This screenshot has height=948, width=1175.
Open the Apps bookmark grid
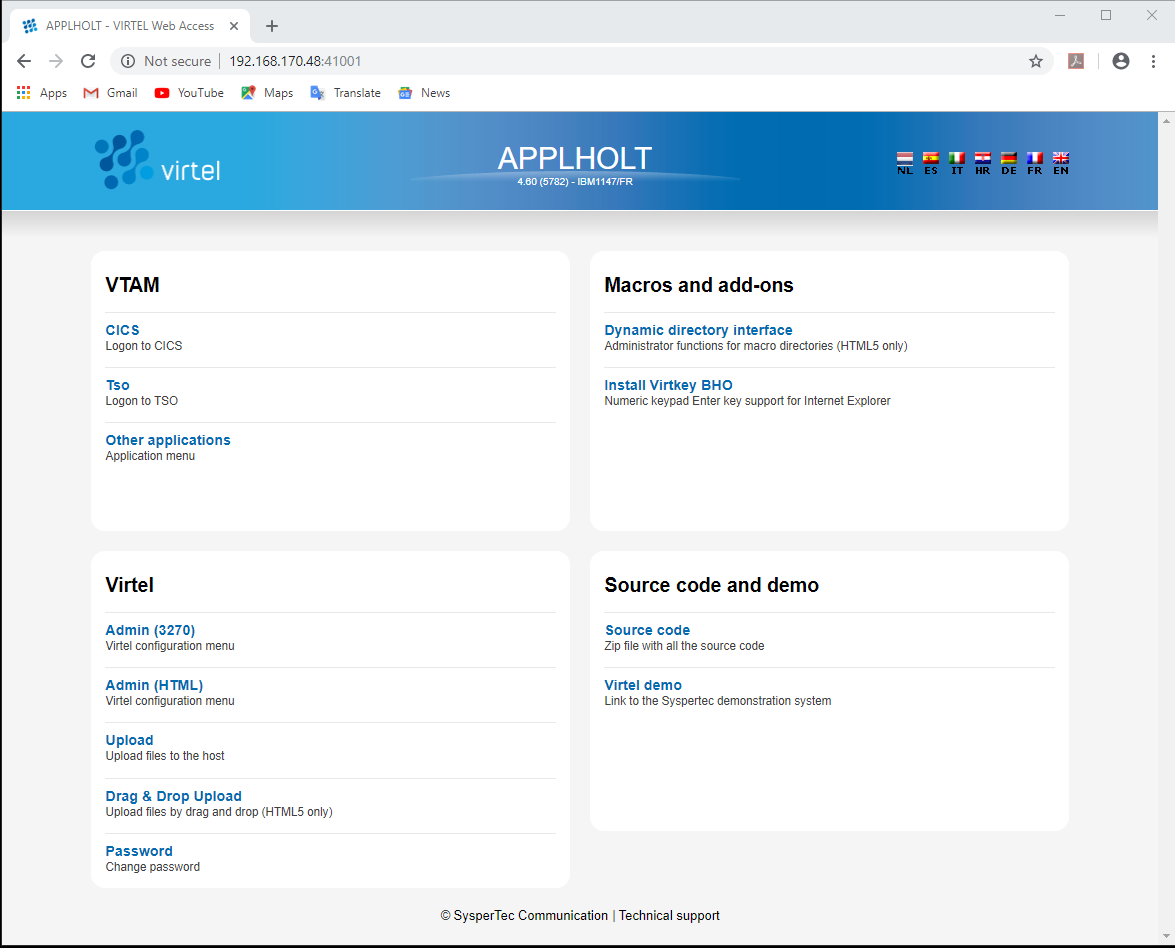[42, 92]
